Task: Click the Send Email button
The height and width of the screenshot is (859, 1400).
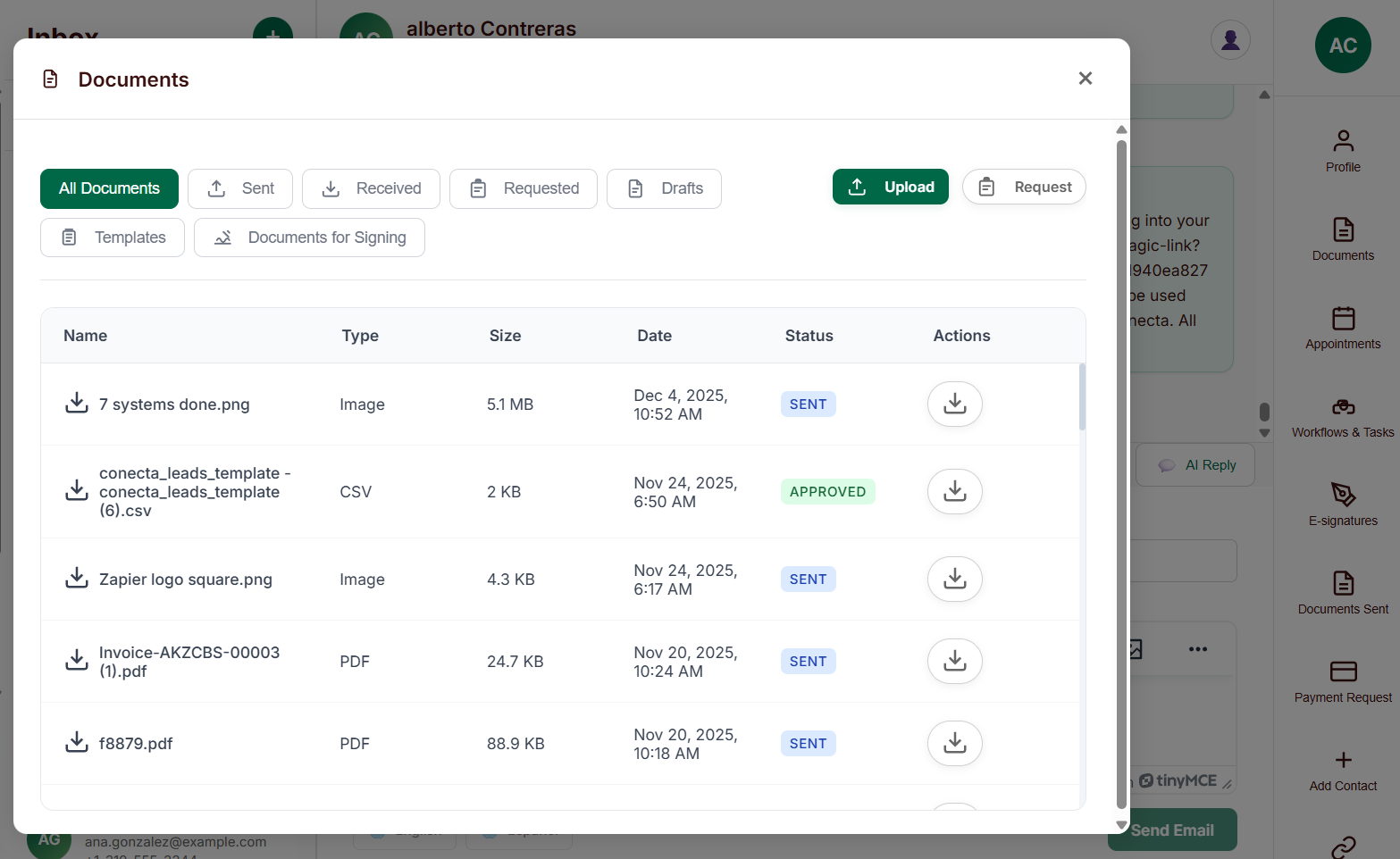Action: [1171, 830]
